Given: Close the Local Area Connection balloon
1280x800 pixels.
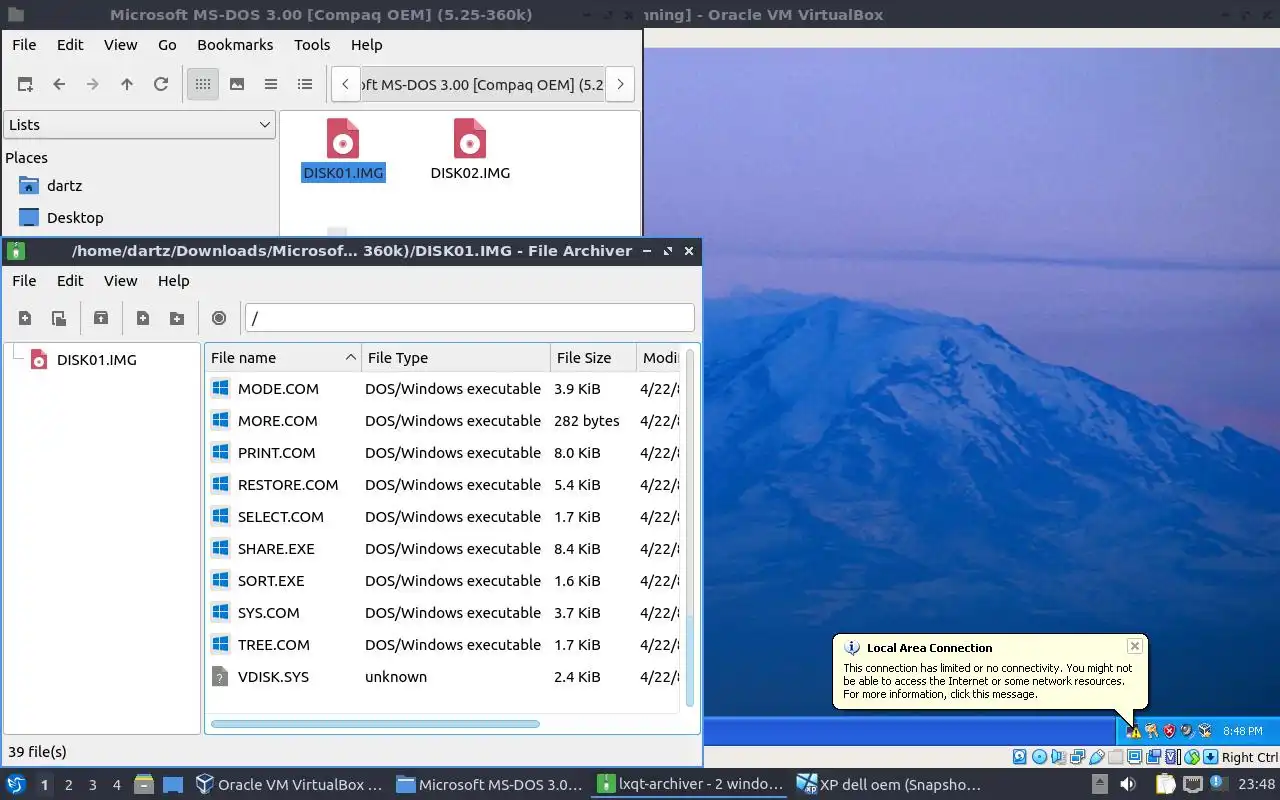Looking at the screenshot, I should [1134, 646].
